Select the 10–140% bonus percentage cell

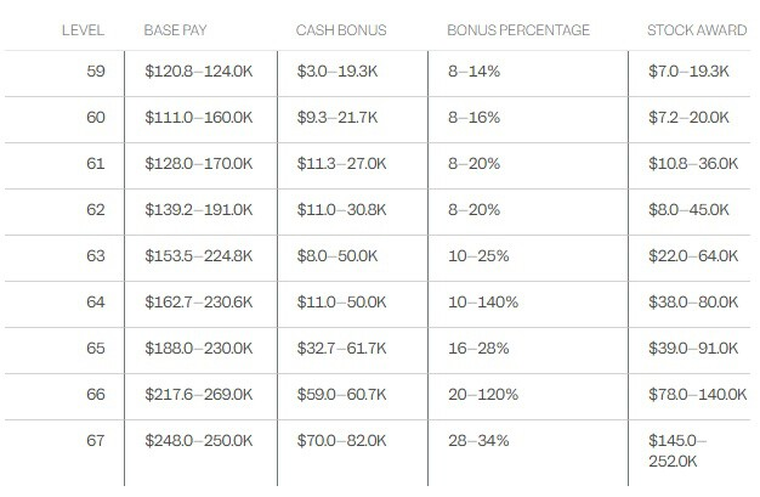pos(483,302)
